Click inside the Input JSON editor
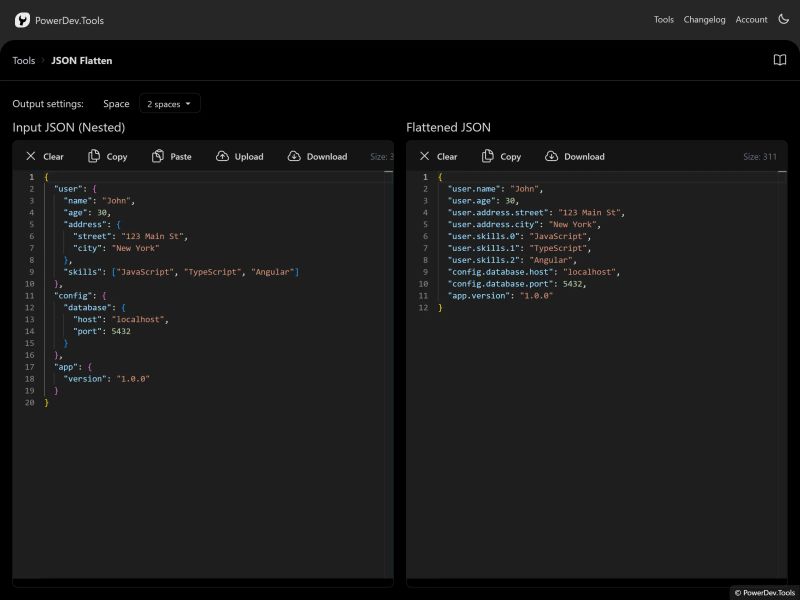Image resolution: width=800 pixels, height=600 pixels. point(200,300)
